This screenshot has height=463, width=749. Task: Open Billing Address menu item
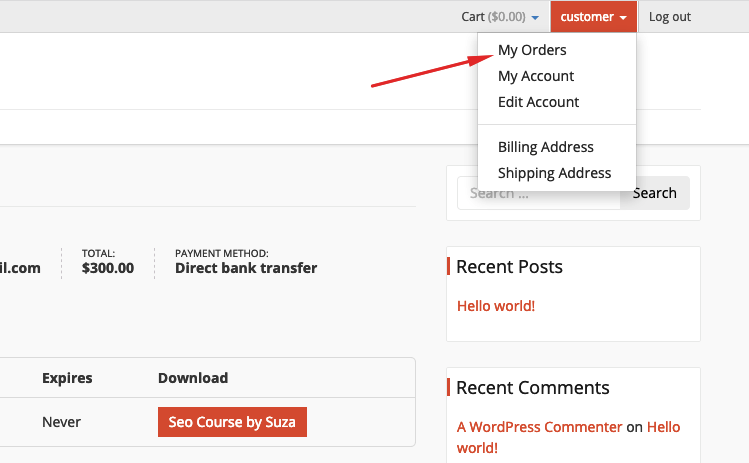click(x=546, y=147)
